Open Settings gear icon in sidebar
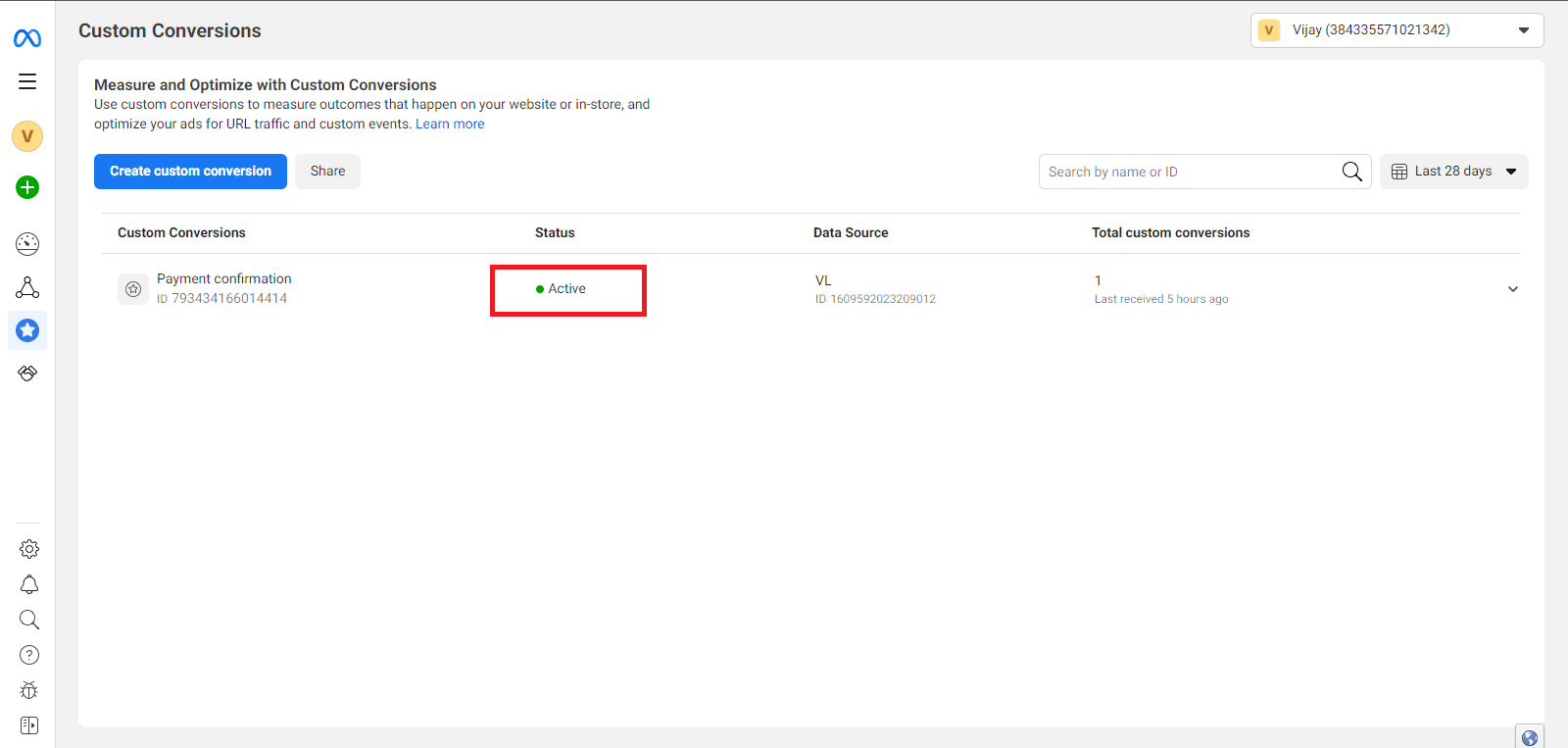Screen dimensions: 1568x748 point(29,549)
